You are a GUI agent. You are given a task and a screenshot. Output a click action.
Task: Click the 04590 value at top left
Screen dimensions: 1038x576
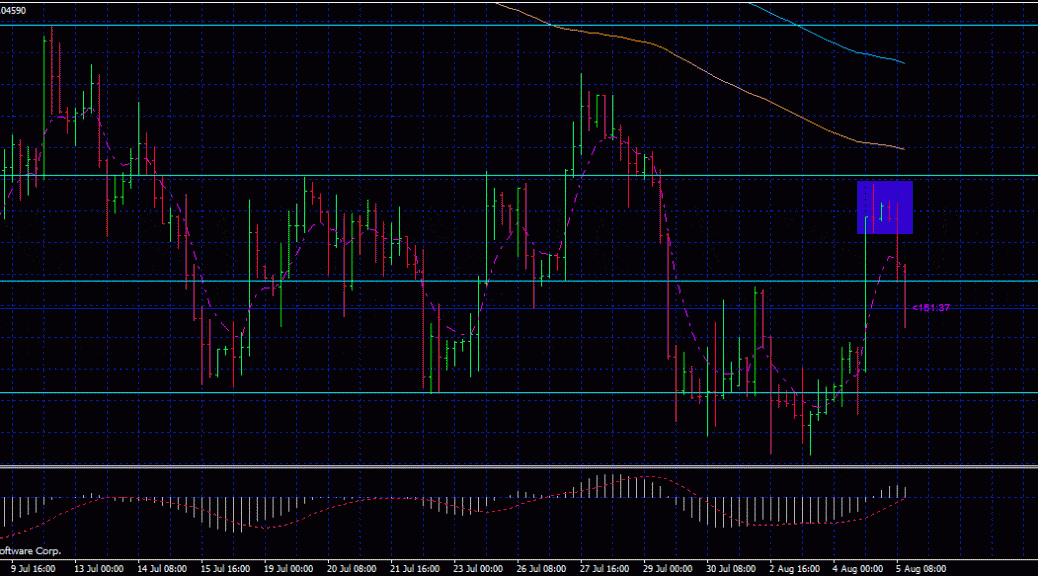click(x=13, y=11)
